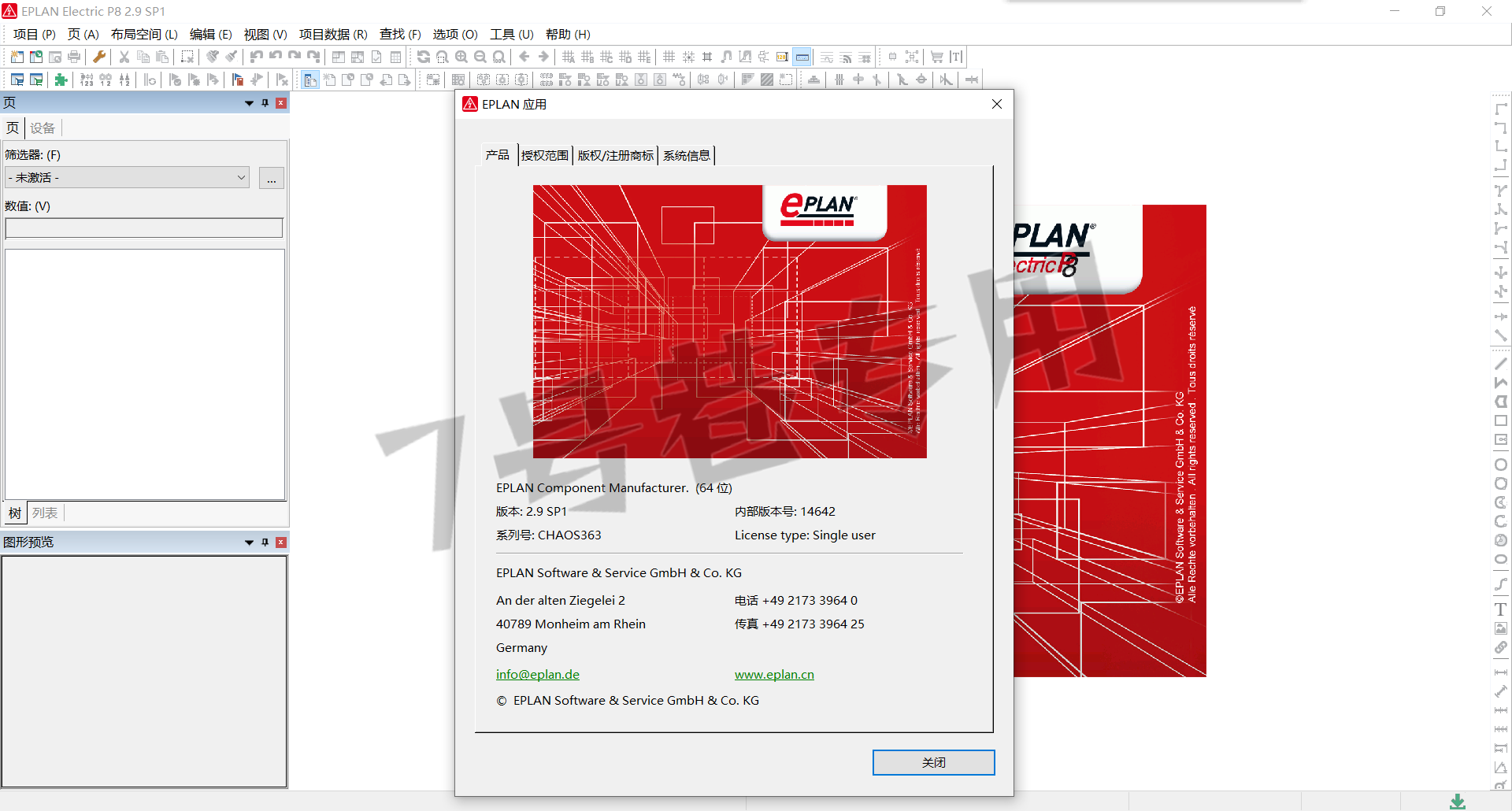Select the 树 view tab
This screenshot has width=1512, height=811.
(15, 513)
